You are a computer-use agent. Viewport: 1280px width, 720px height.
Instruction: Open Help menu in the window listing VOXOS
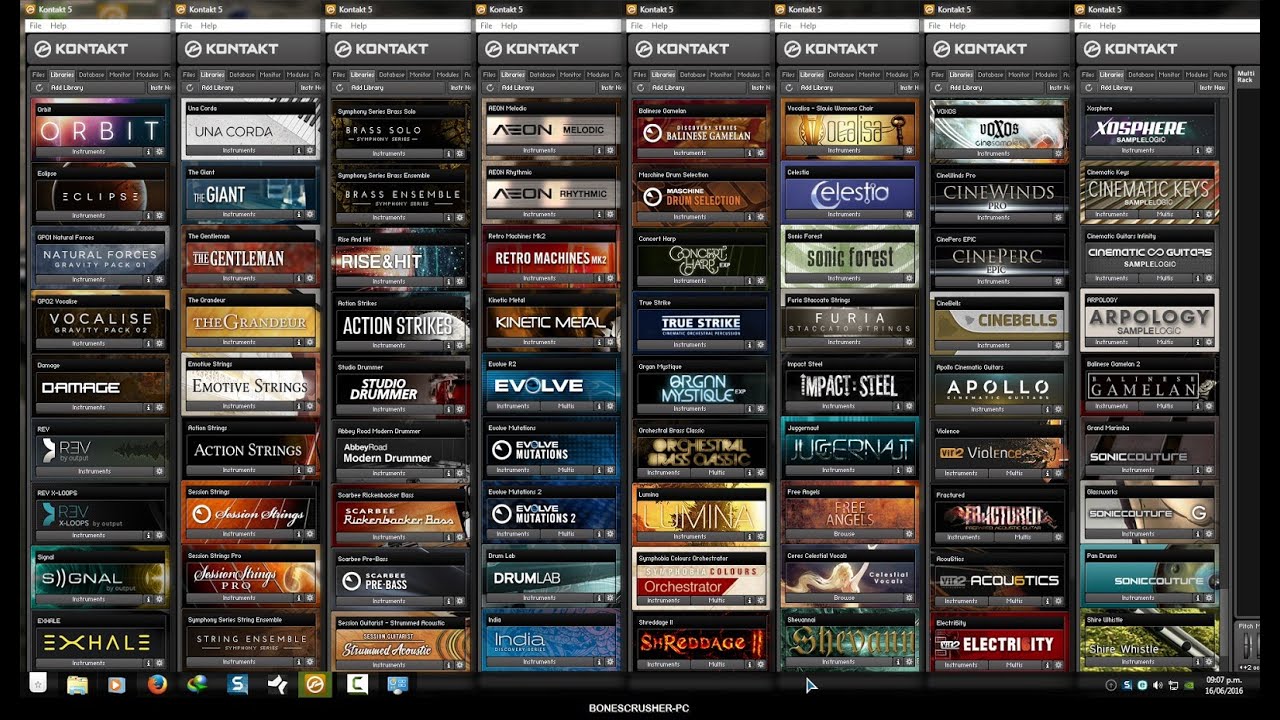[x=958, y=25]
